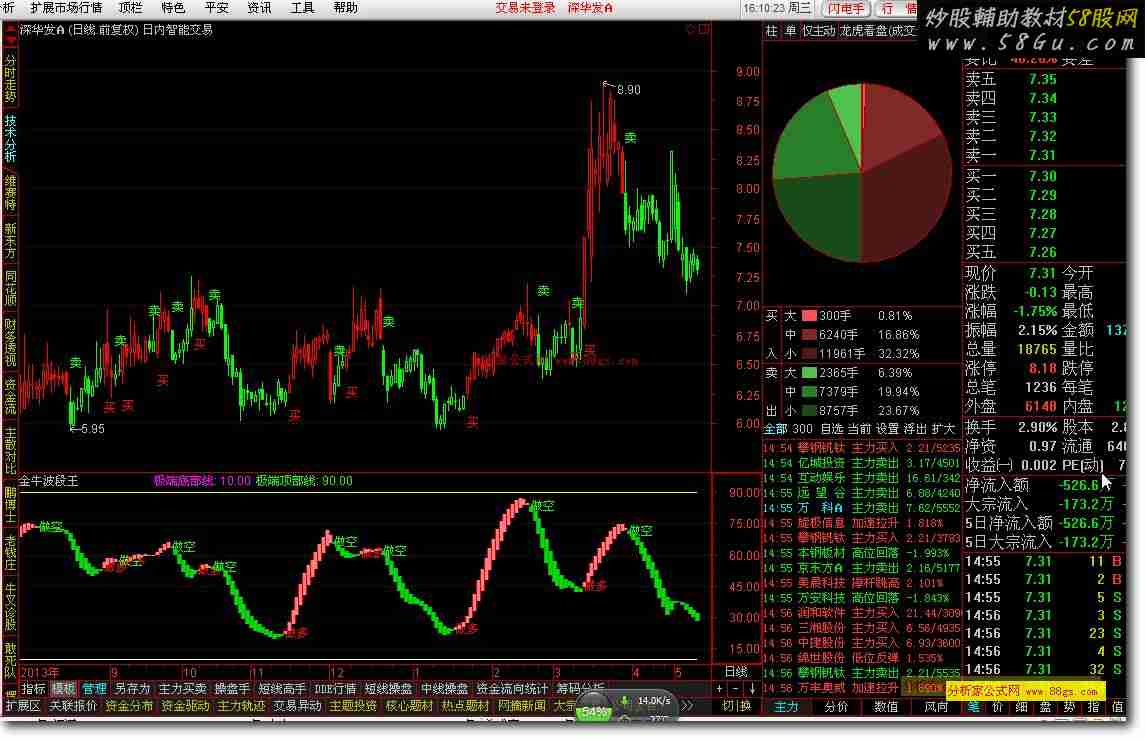Click the plus zoom-in chart icon
The width and height of the screenshot is (1145, 739).
tap(720, 689)
